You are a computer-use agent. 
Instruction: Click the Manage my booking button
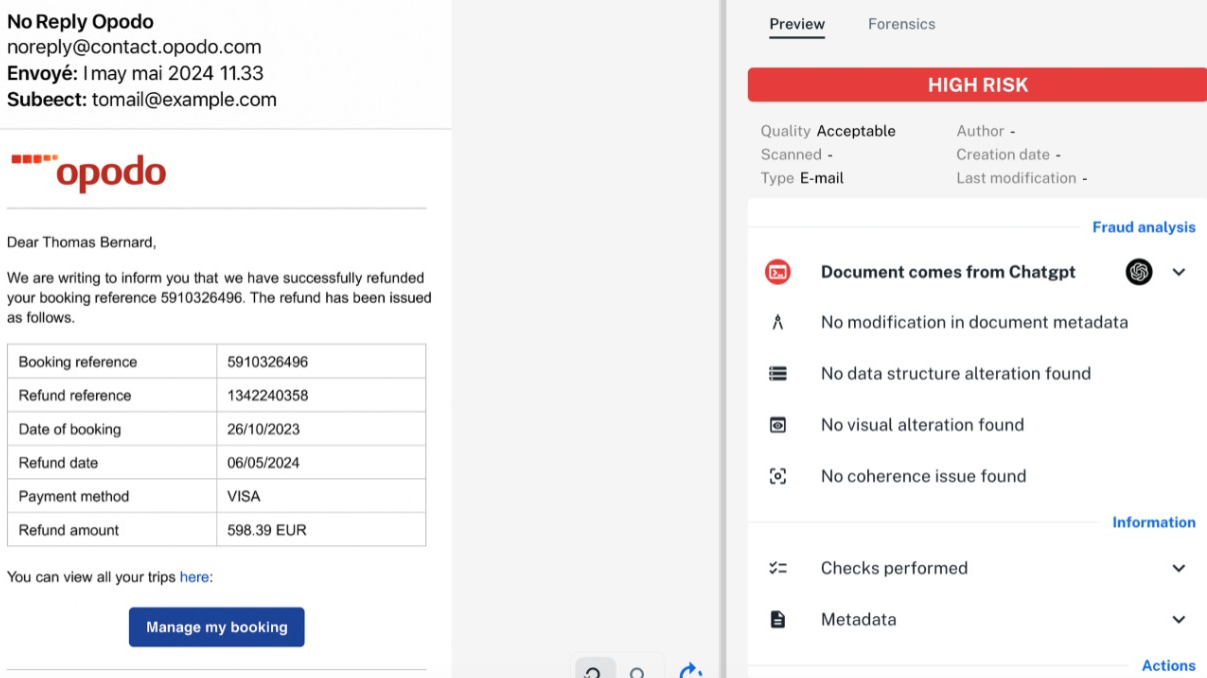[216, 627]
